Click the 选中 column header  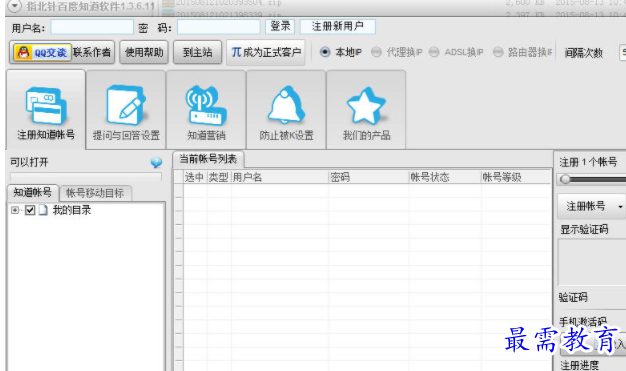point(195,177)
